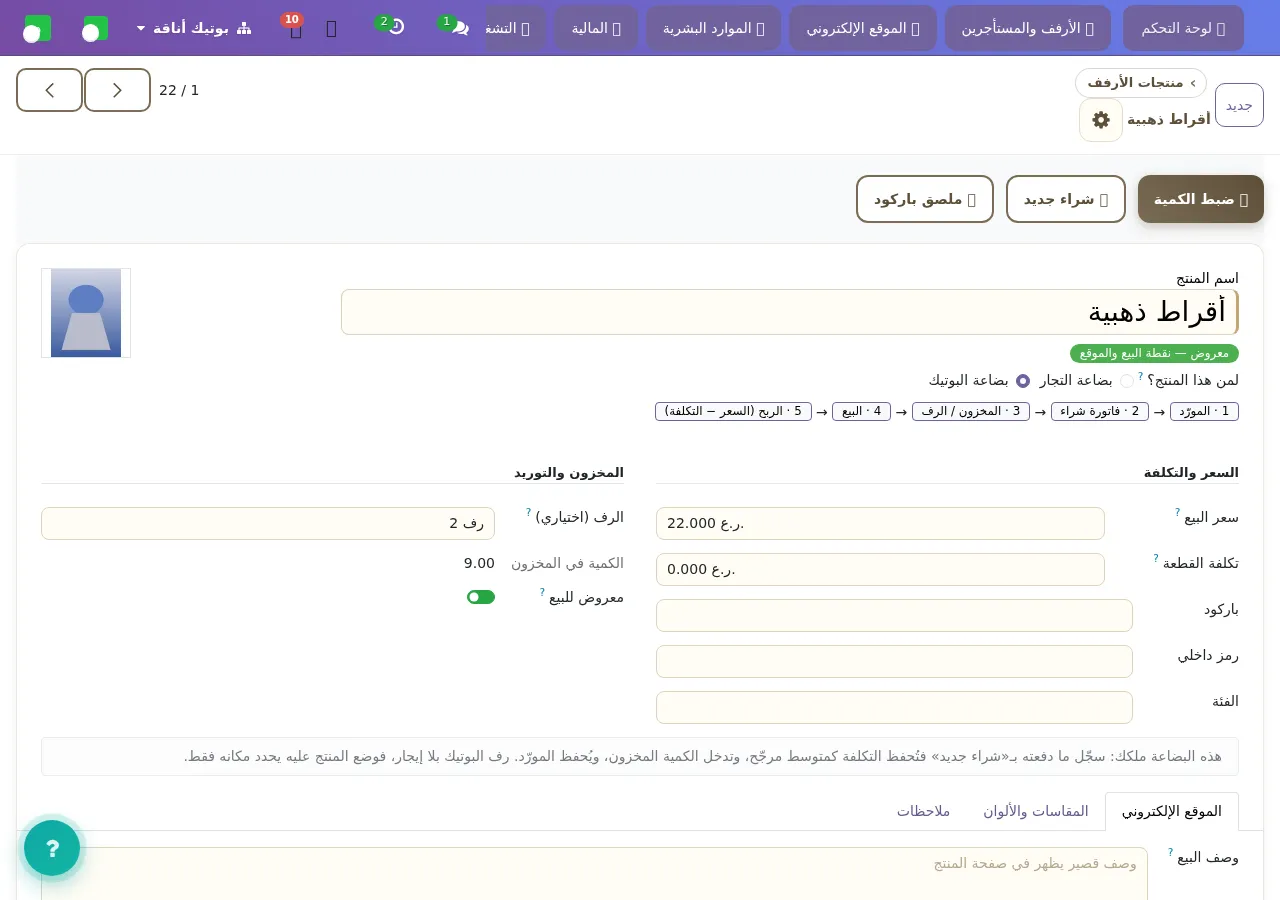Show help tooltip next to وصف البيع
The height and width of the screenshot is (900, 1280).
(1171, 852)
